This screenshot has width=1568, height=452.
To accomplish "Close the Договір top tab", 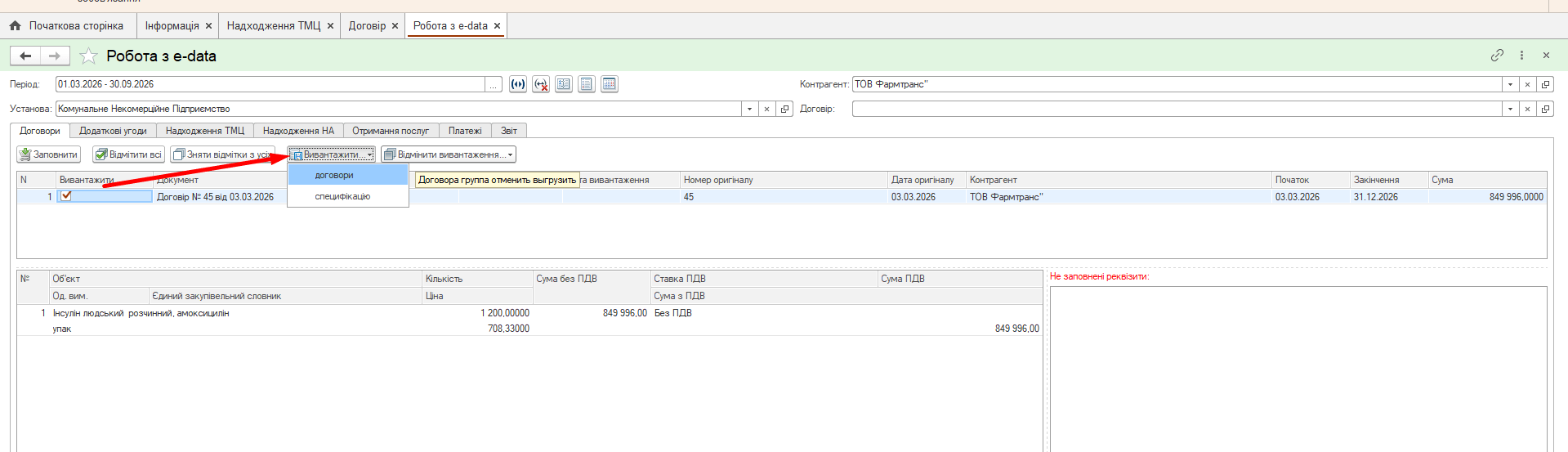I will coord(395,26).
